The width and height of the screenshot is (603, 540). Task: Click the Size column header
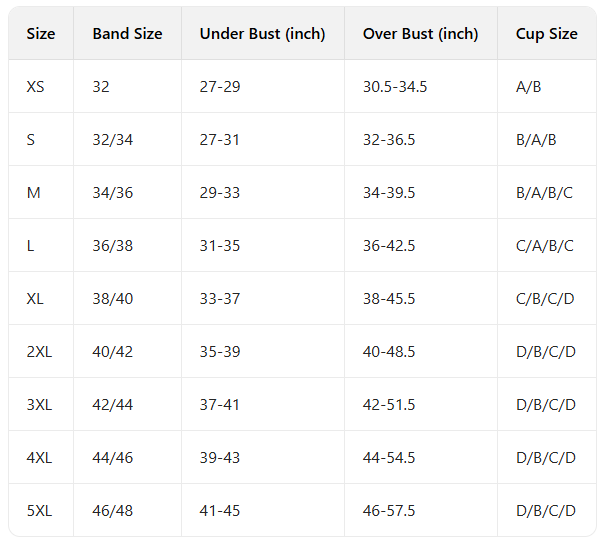click(41, 34)
